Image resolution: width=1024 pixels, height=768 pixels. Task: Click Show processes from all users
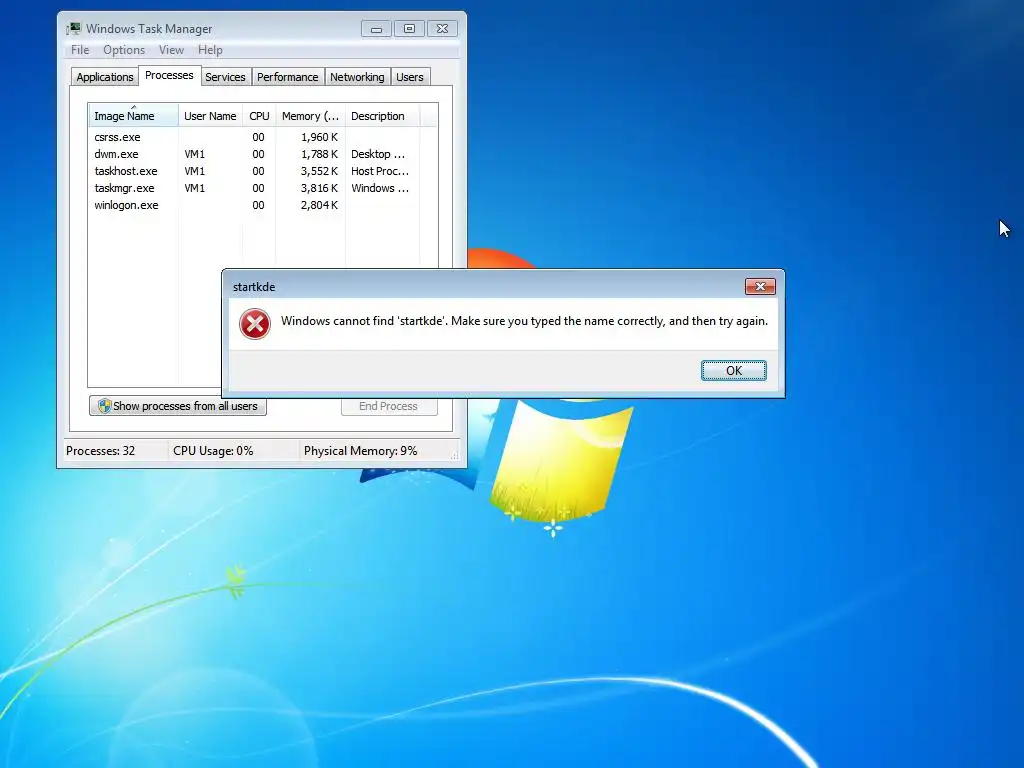tap(178, 406)
